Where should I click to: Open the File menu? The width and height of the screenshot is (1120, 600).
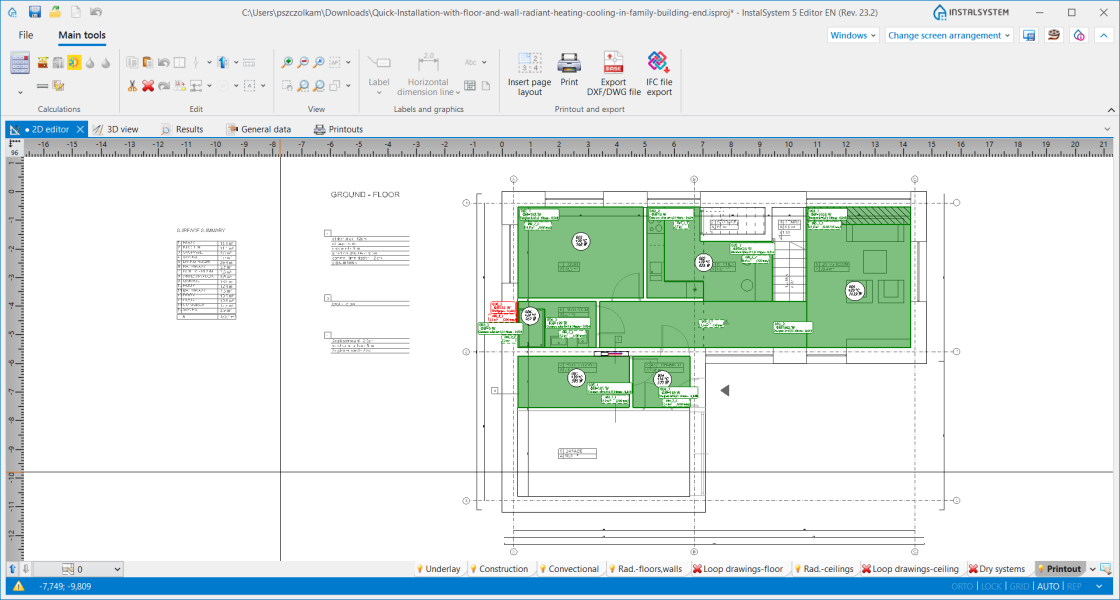26,35
